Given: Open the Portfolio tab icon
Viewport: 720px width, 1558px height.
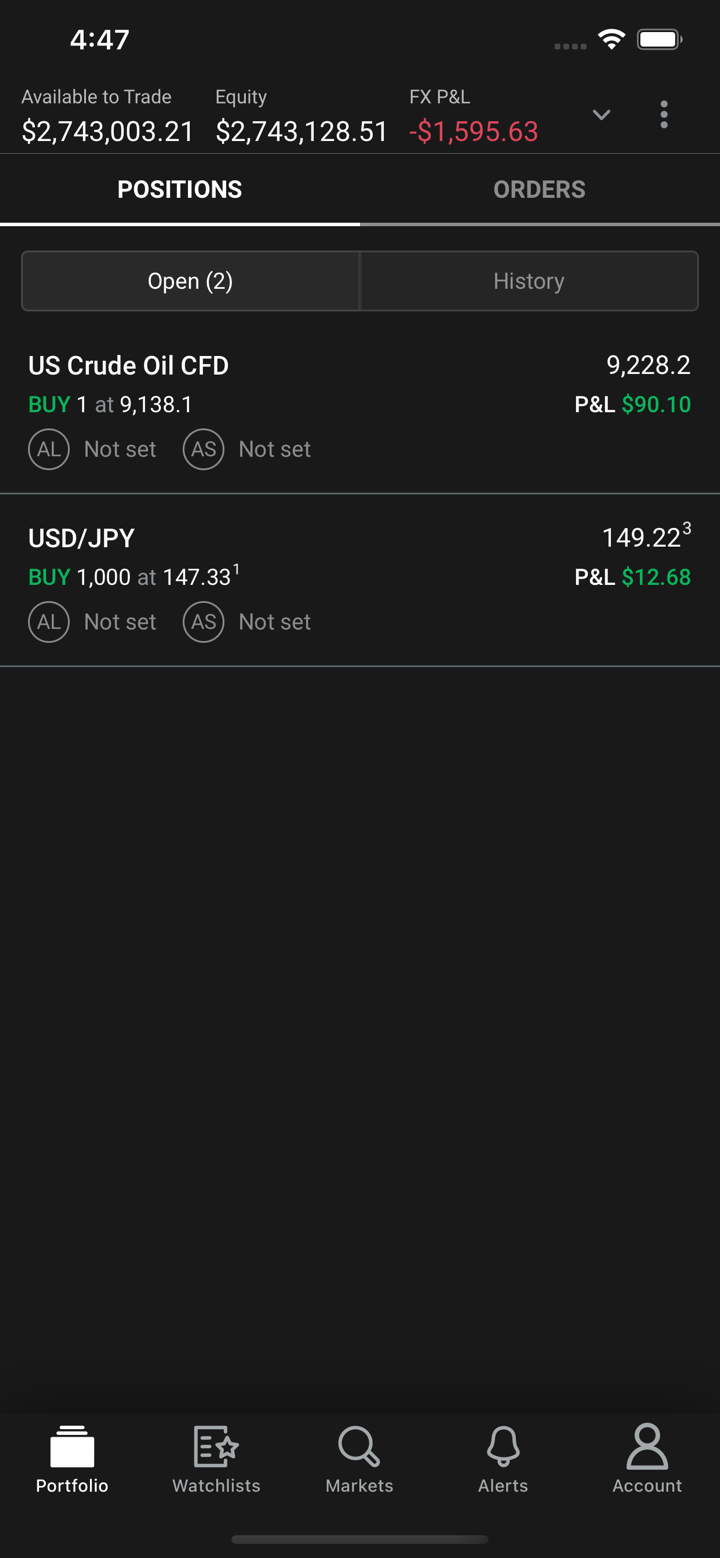Looking at the screenshot, I should click(72, 1449).
